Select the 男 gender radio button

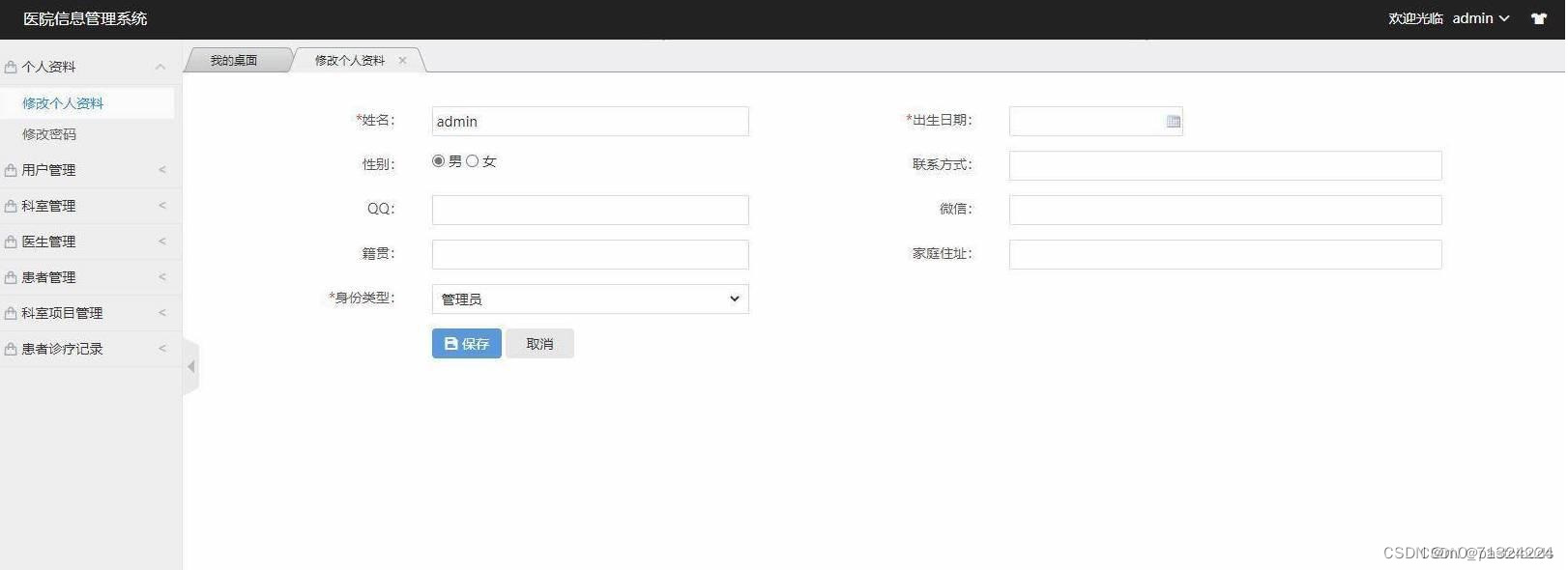point(438,160)
